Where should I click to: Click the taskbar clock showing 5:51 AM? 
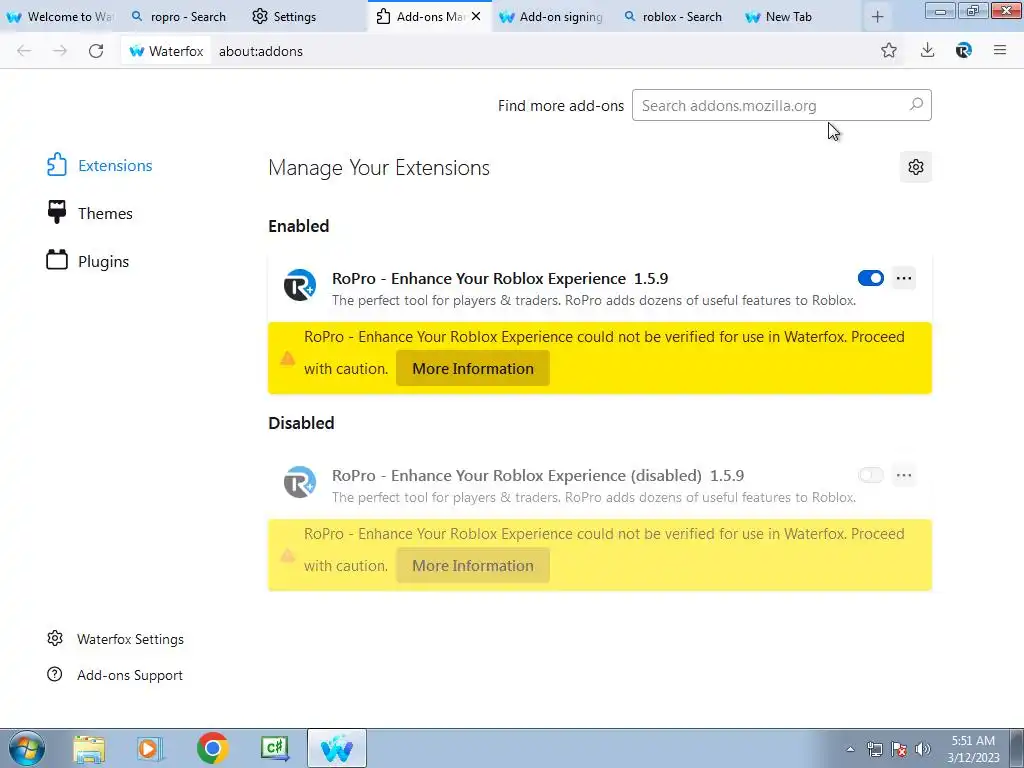[x=973, y=749]
